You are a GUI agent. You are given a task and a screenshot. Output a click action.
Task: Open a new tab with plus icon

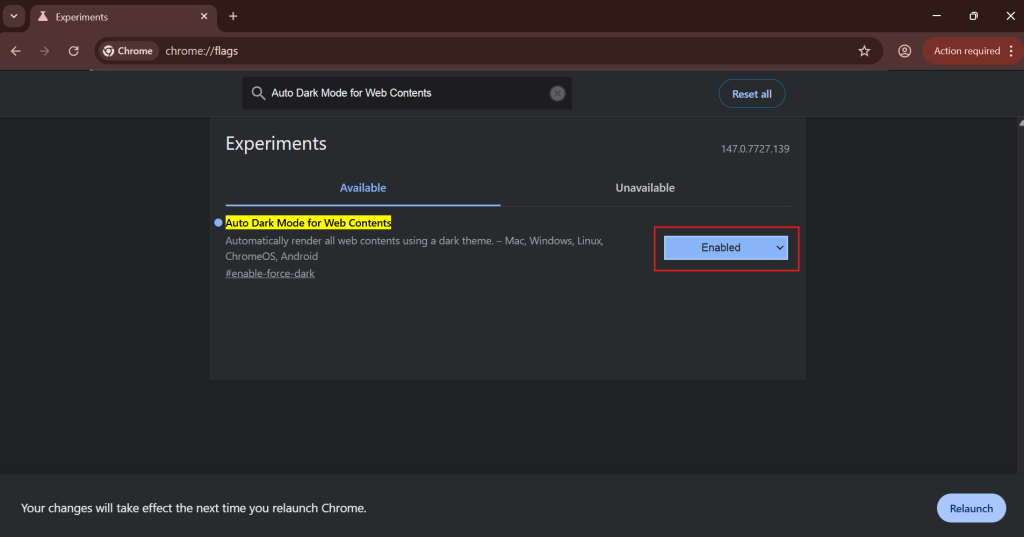[233, 16]
